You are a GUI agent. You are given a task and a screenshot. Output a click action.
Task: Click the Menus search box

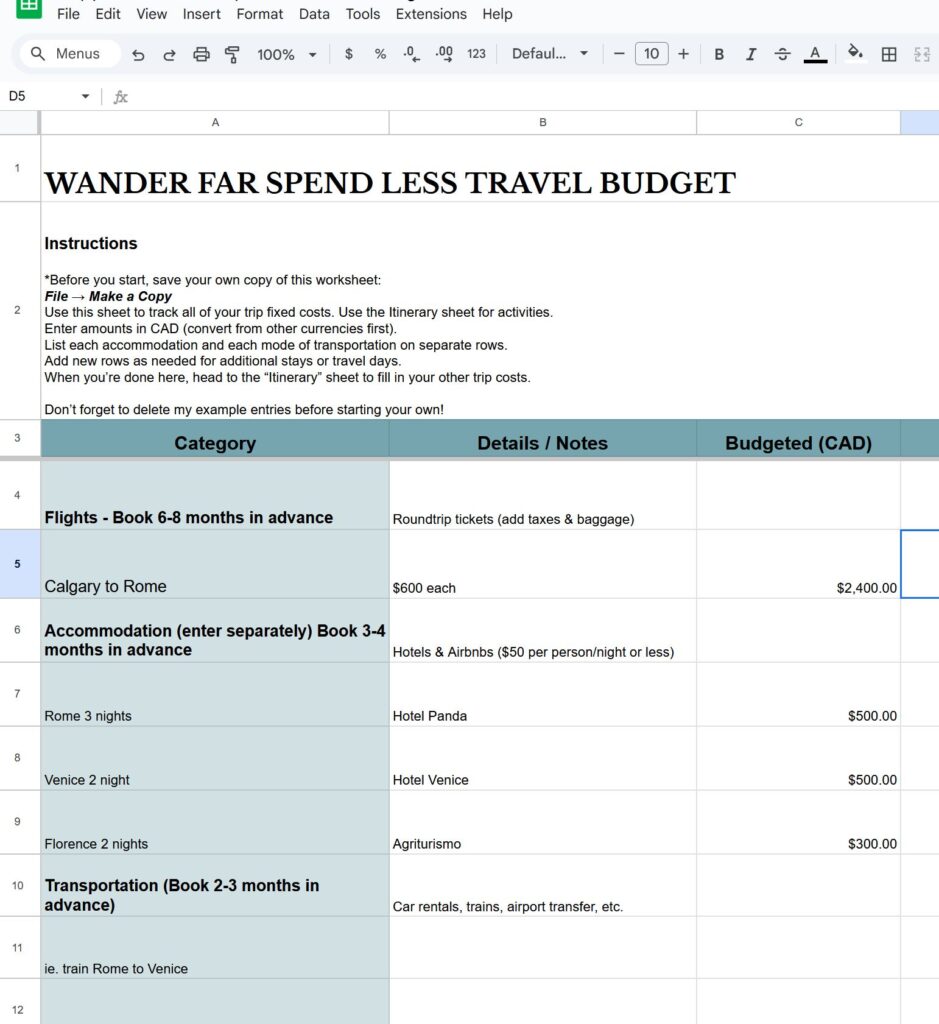pos(70,54)
